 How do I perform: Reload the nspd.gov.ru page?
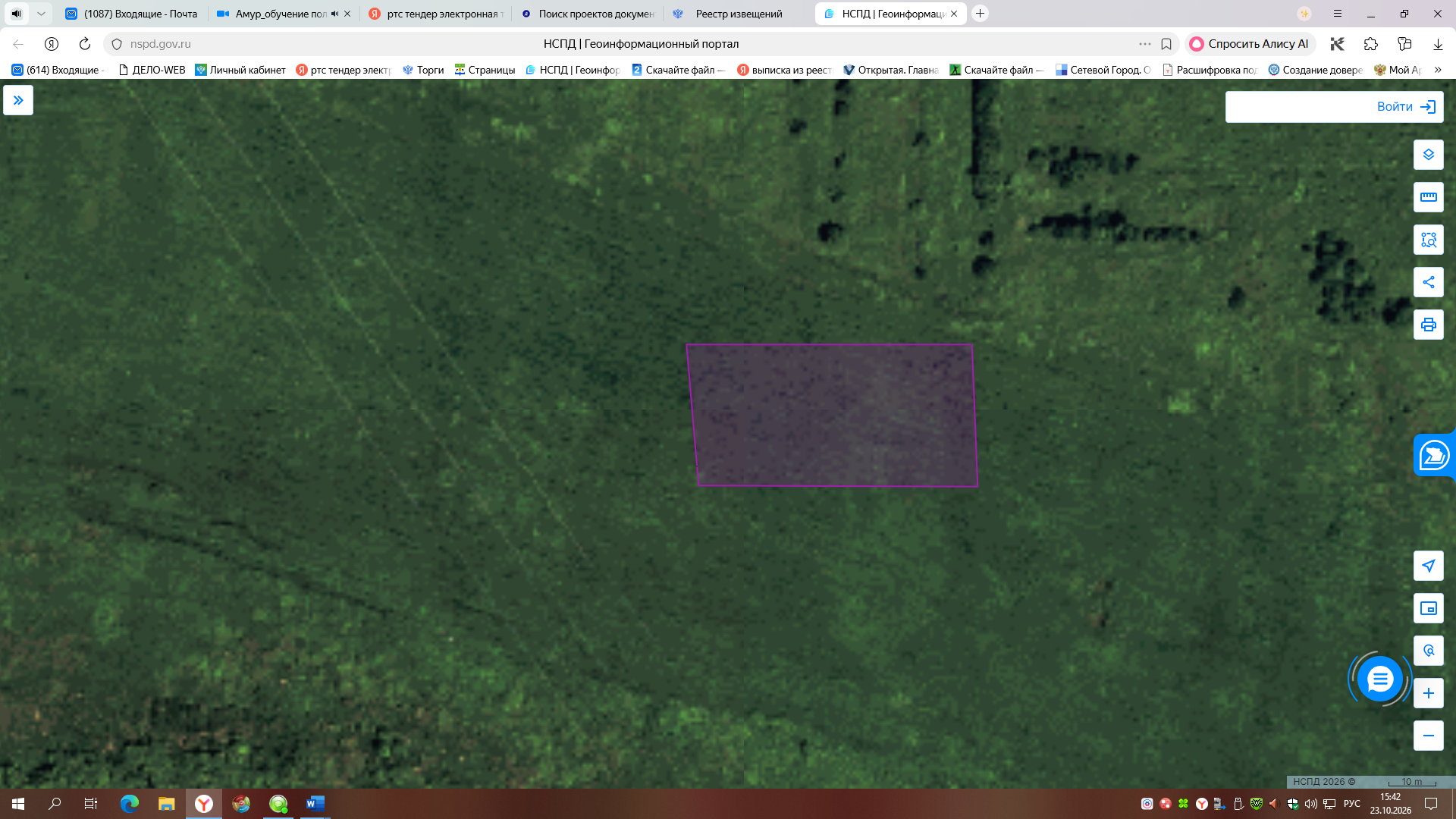85,44
